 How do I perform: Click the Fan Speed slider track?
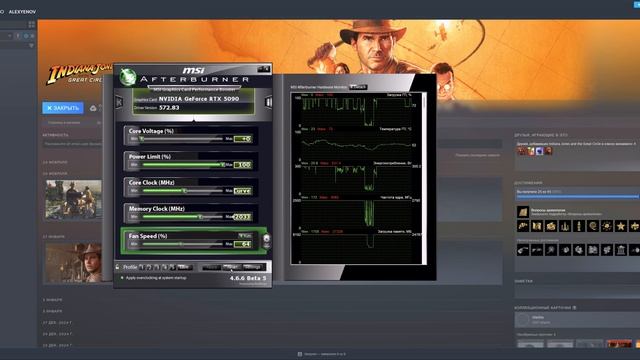(182, 244)
